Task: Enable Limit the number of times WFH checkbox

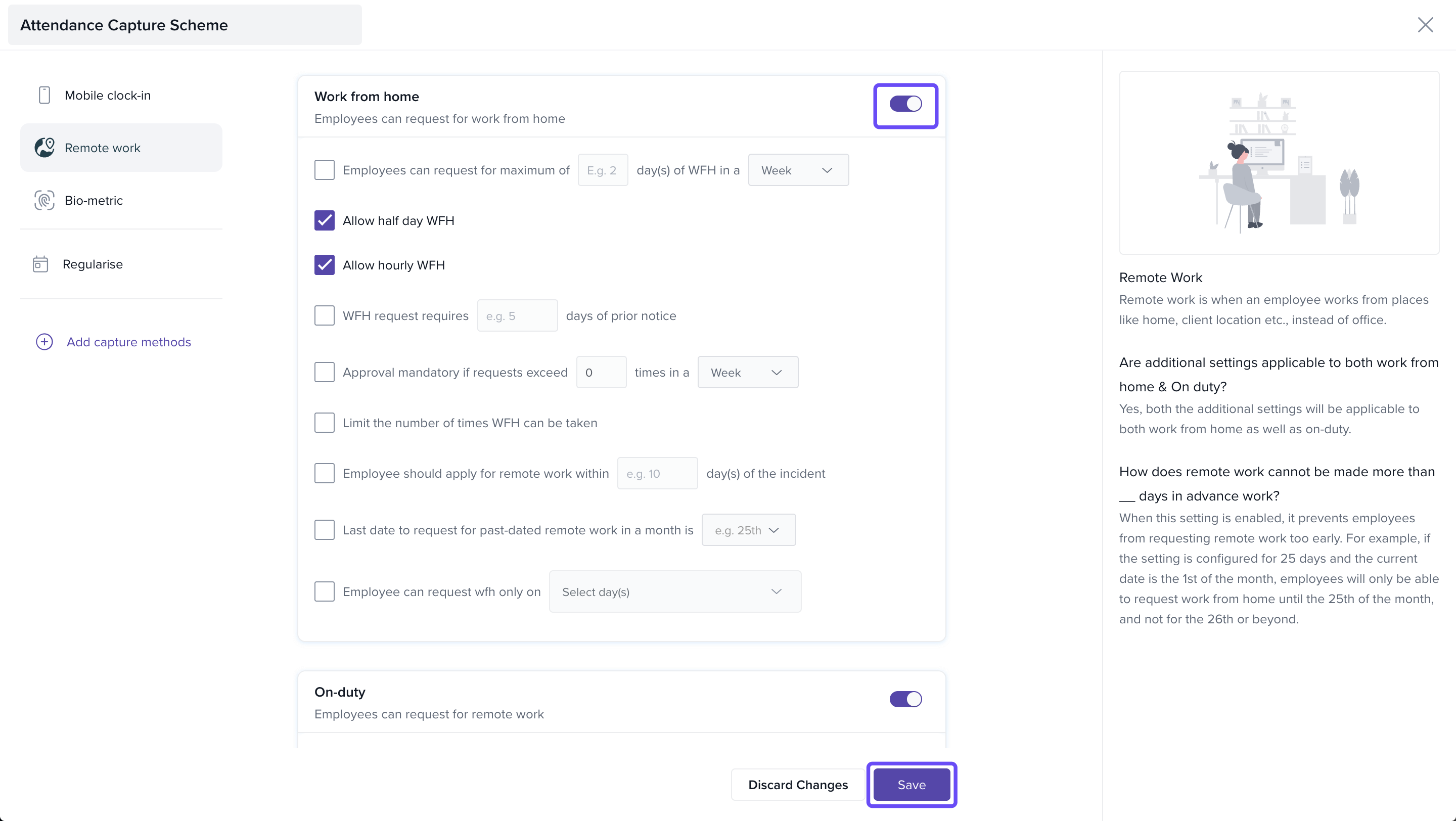Action: 325,423
